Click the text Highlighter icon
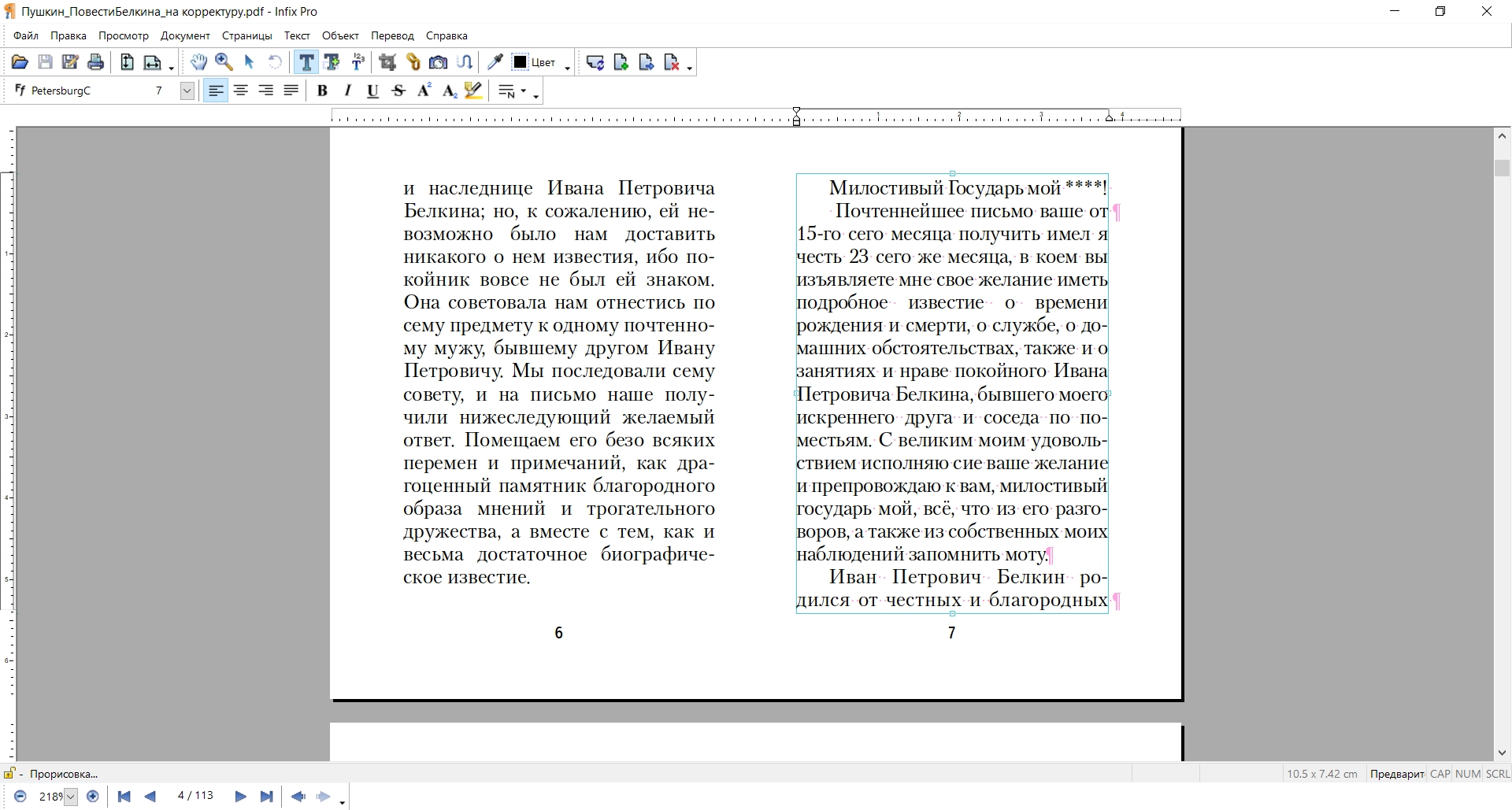Screen dimensions: 1512x810 coord(473,91)
